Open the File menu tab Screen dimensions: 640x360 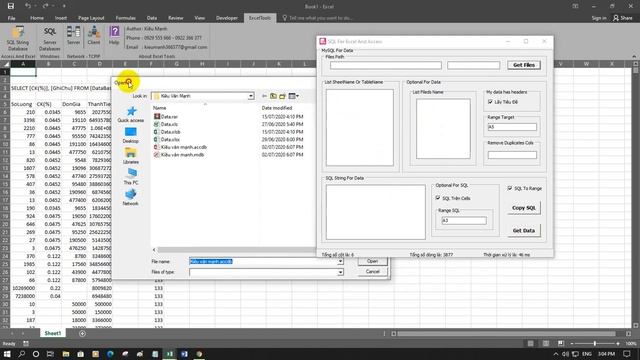pos(11,18)
